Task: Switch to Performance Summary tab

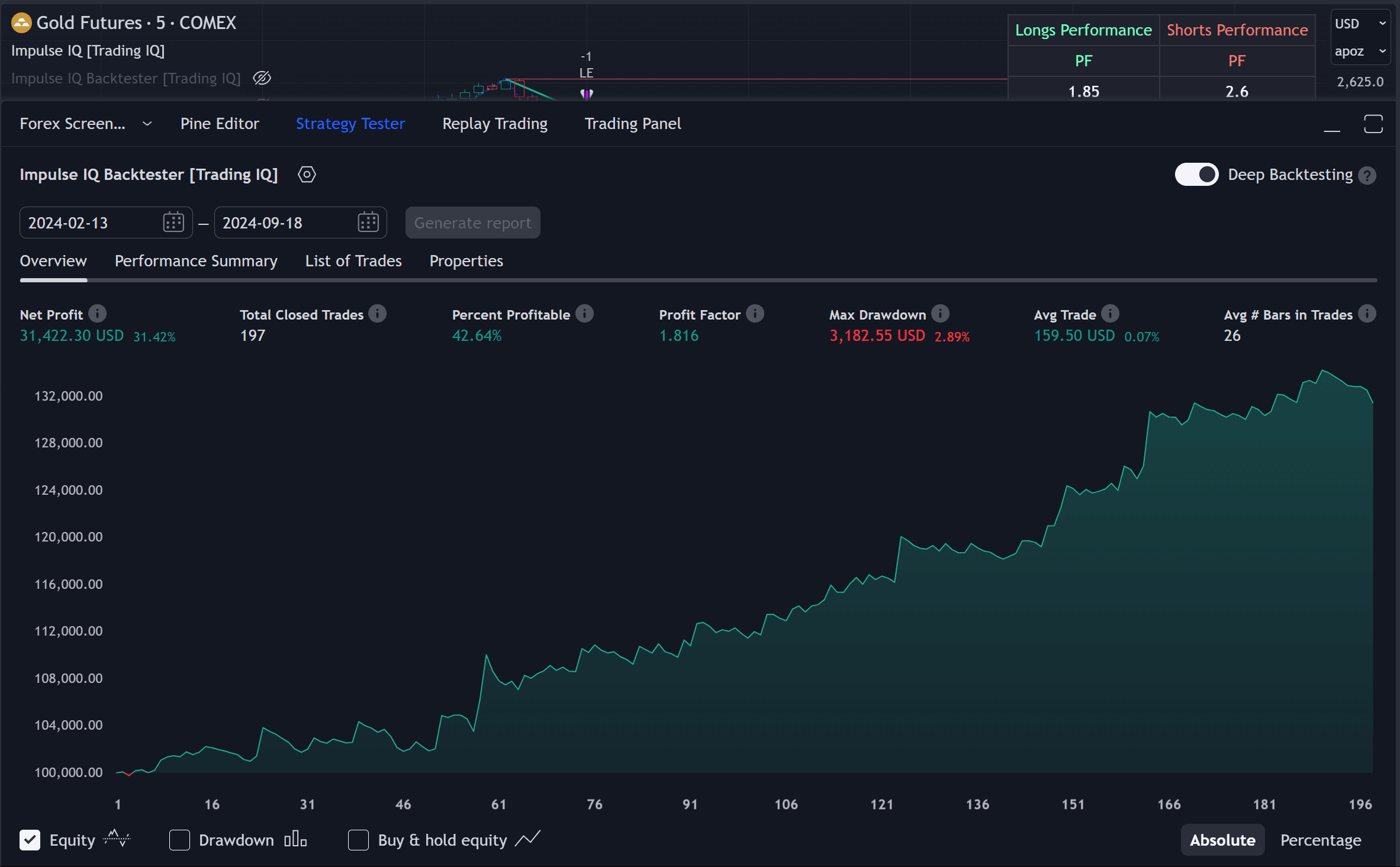Action: coord(196,261)
